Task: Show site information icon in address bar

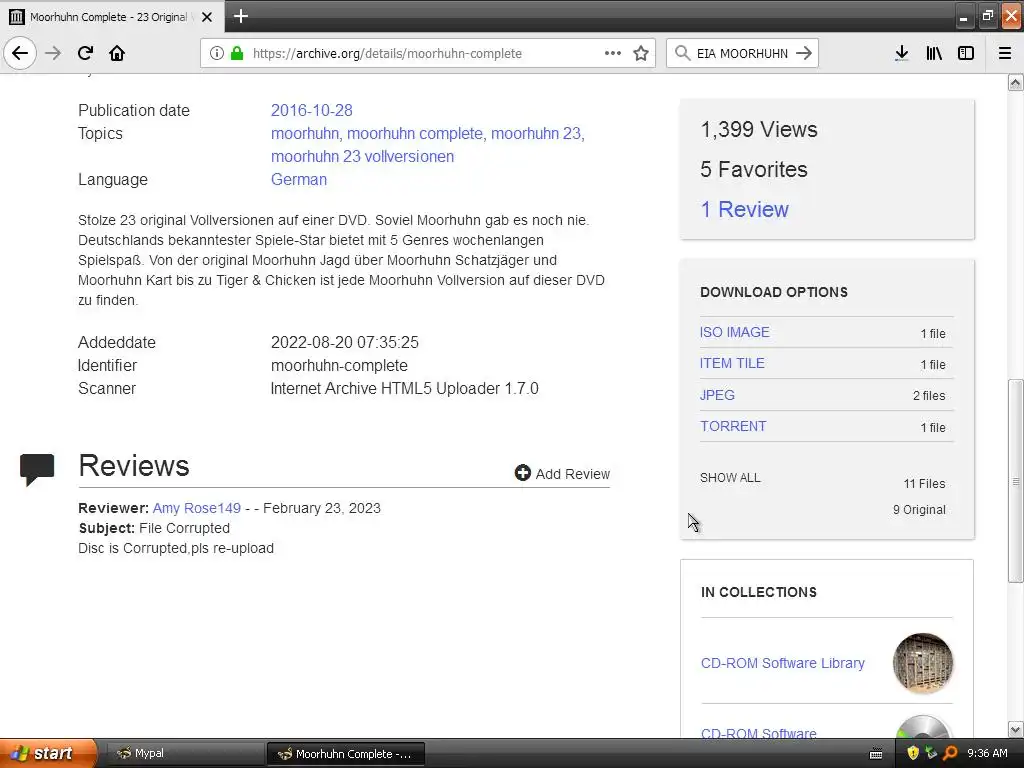Action: coord(217,53)
